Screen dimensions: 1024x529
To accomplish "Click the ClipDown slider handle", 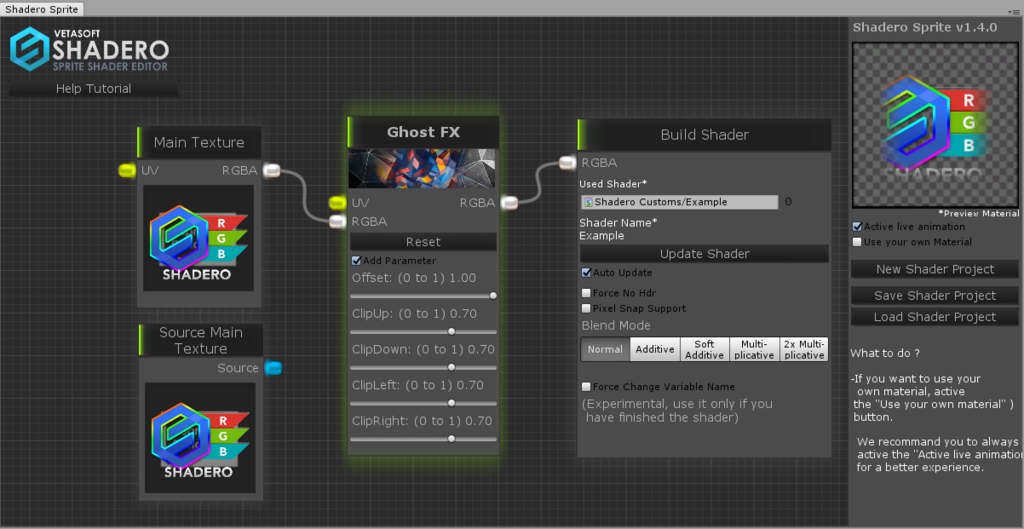I will tap(451, 368).
